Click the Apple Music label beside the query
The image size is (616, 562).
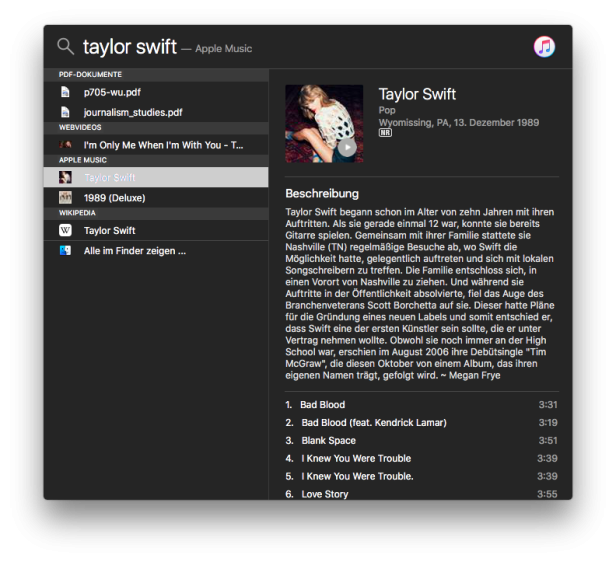224,49
